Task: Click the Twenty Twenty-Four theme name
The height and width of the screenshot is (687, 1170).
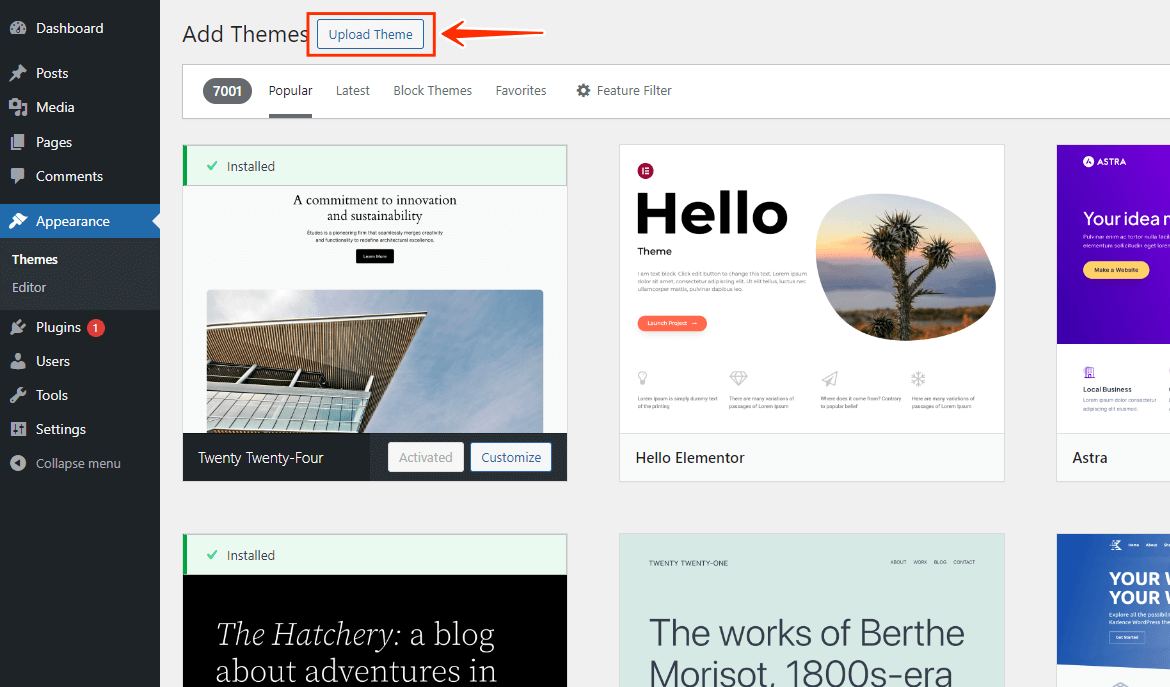Action: 260,458
